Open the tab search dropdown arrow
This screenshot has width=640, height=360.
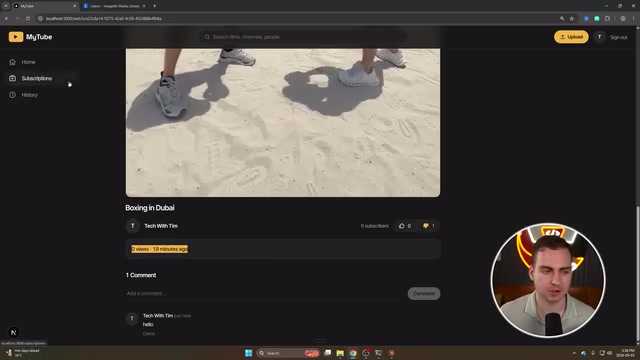coord(6,6)
